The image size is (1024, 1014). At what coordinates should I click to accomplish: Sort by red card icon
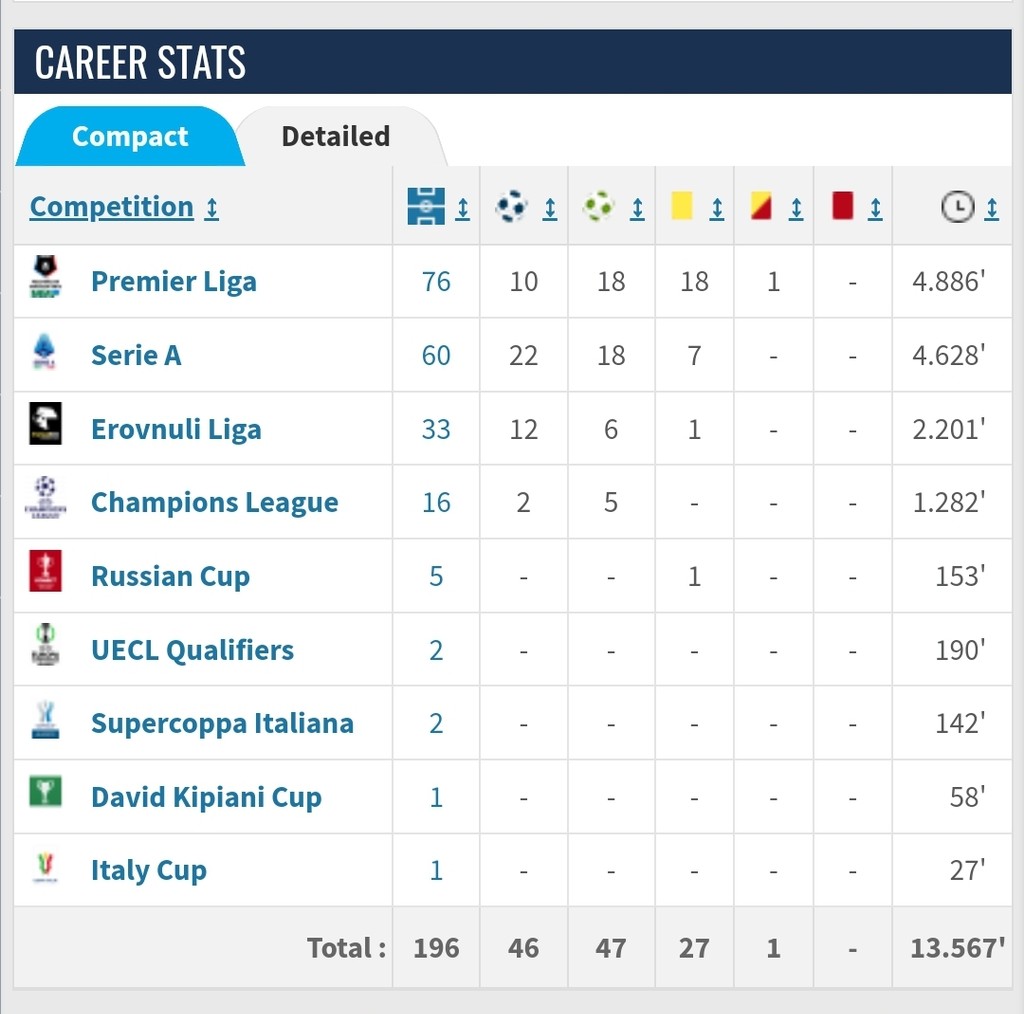(842, 206)
